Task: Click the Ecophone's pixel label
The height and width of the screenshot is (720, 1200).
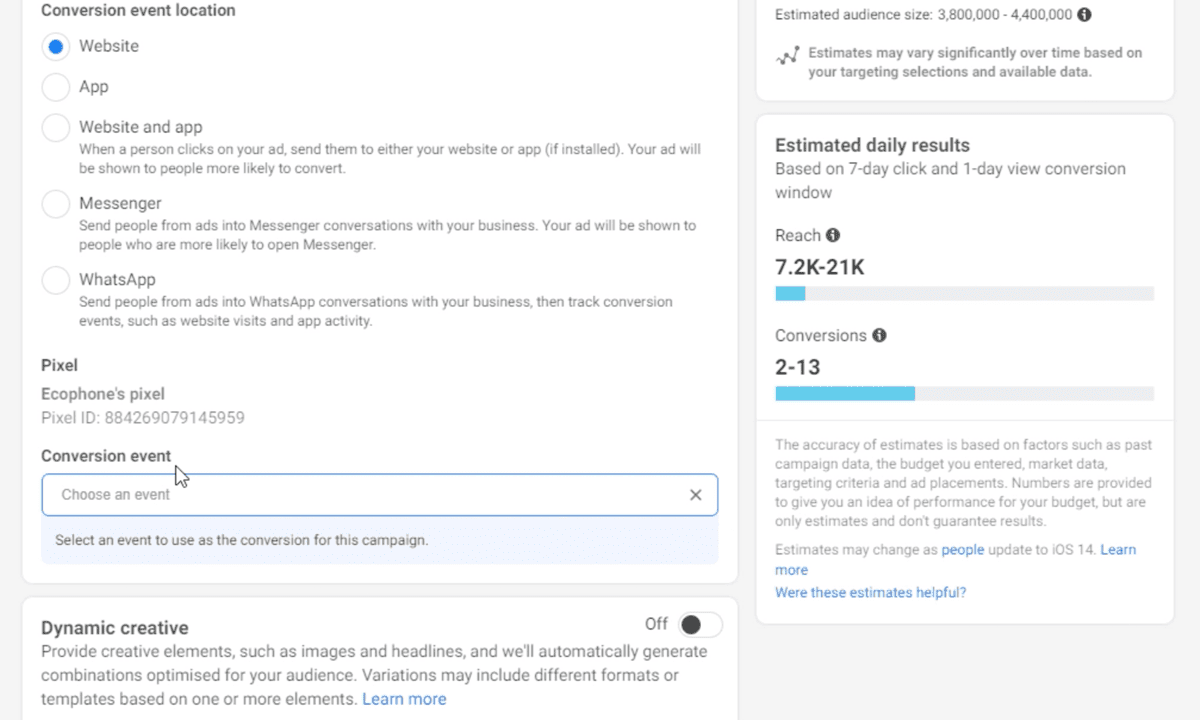Action: (103, 393)
